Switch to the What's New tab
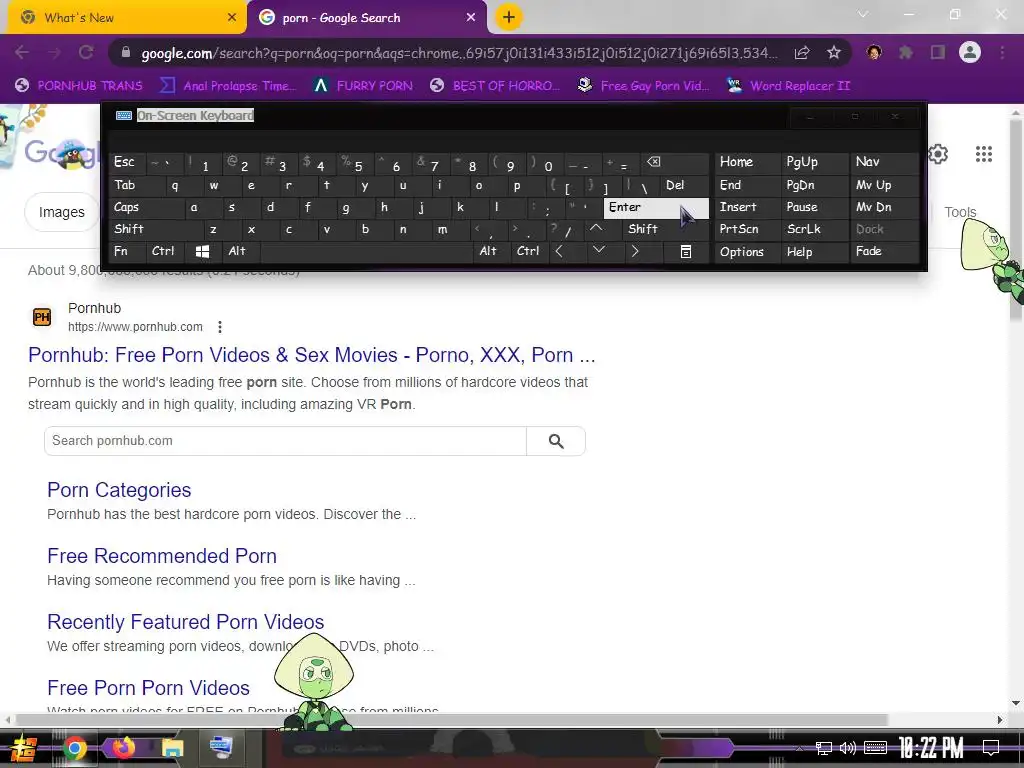This screenshot has height=768, width=1024. tap(127, 18)
